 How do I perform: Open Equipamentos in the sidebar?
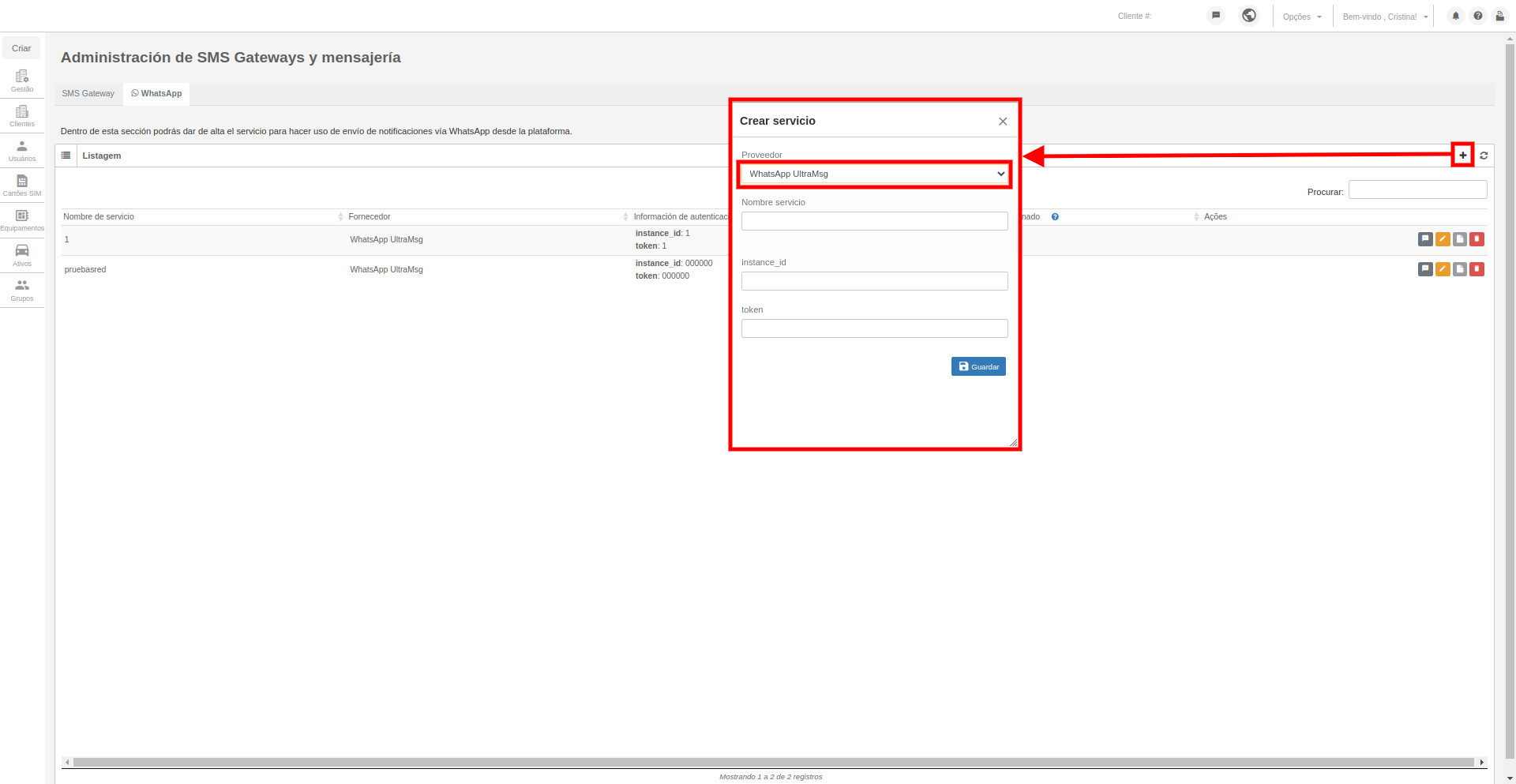click(22, 219)
